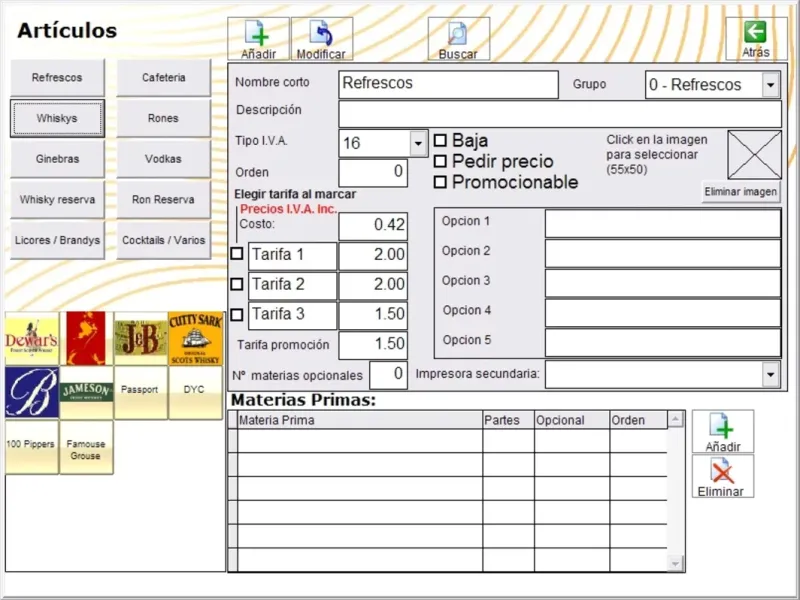Open the Ron Reserva category
The width and height of the screenshot is (800, 600).
tap(163, 199)
